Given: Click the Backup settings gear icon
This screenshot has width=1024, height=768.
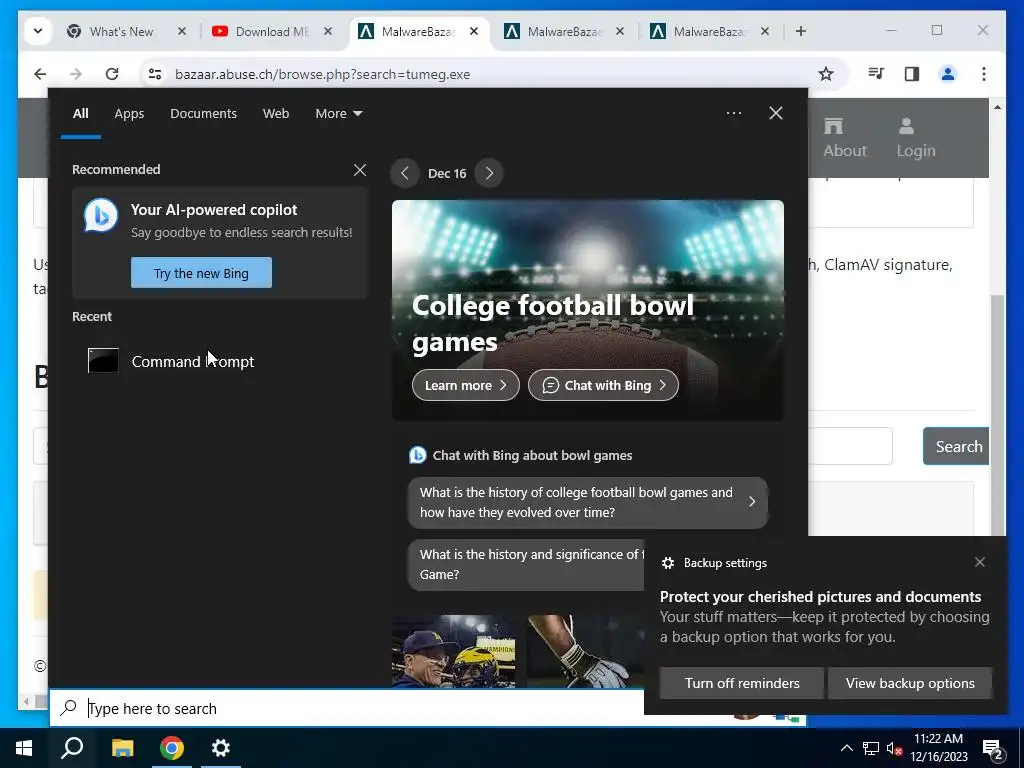Looking at the screenshot, I should point(667,563).
